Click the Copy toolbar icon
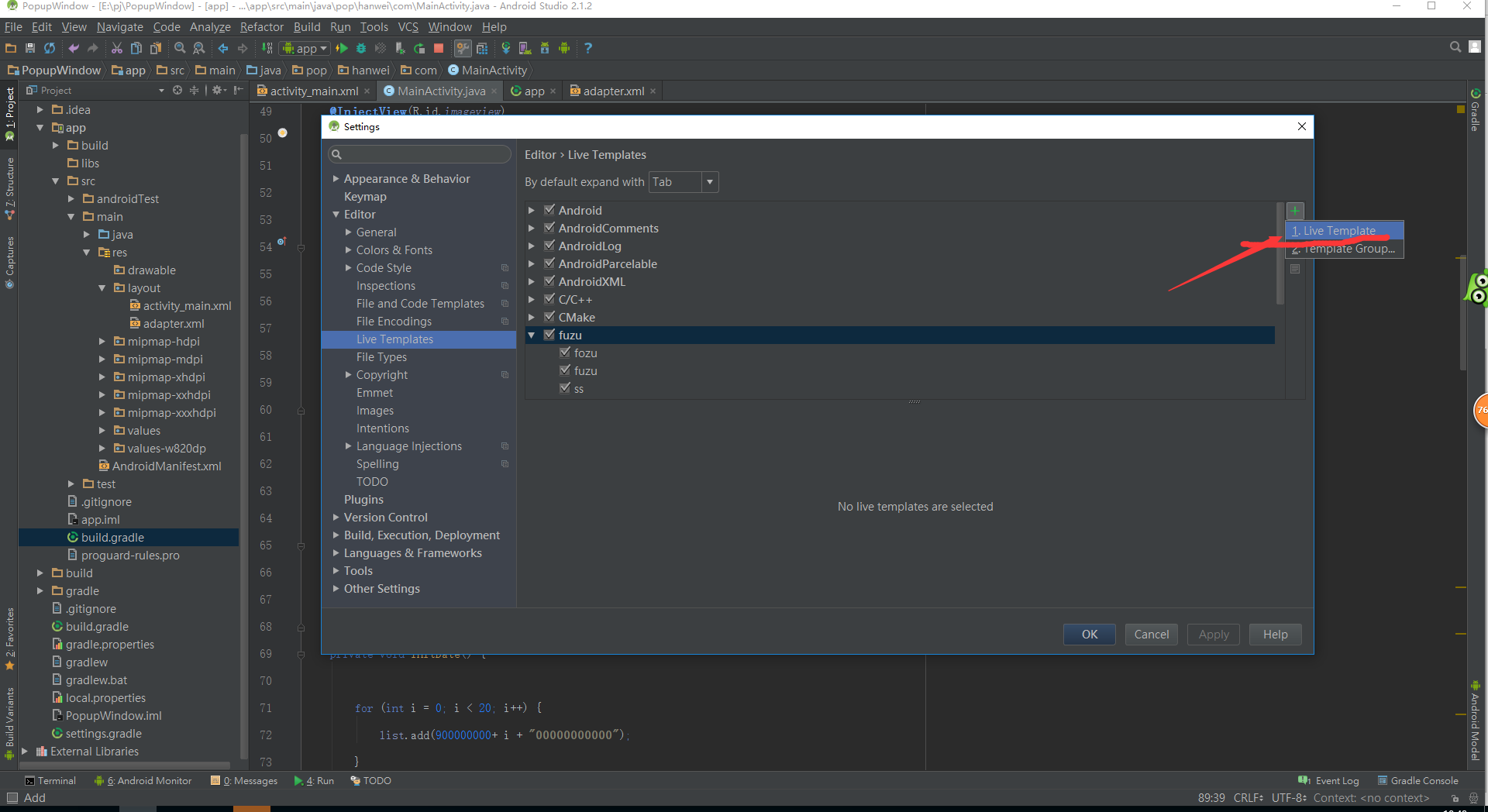The width and height of the screenshot is (1488, 812). click(x=136, y=48)
